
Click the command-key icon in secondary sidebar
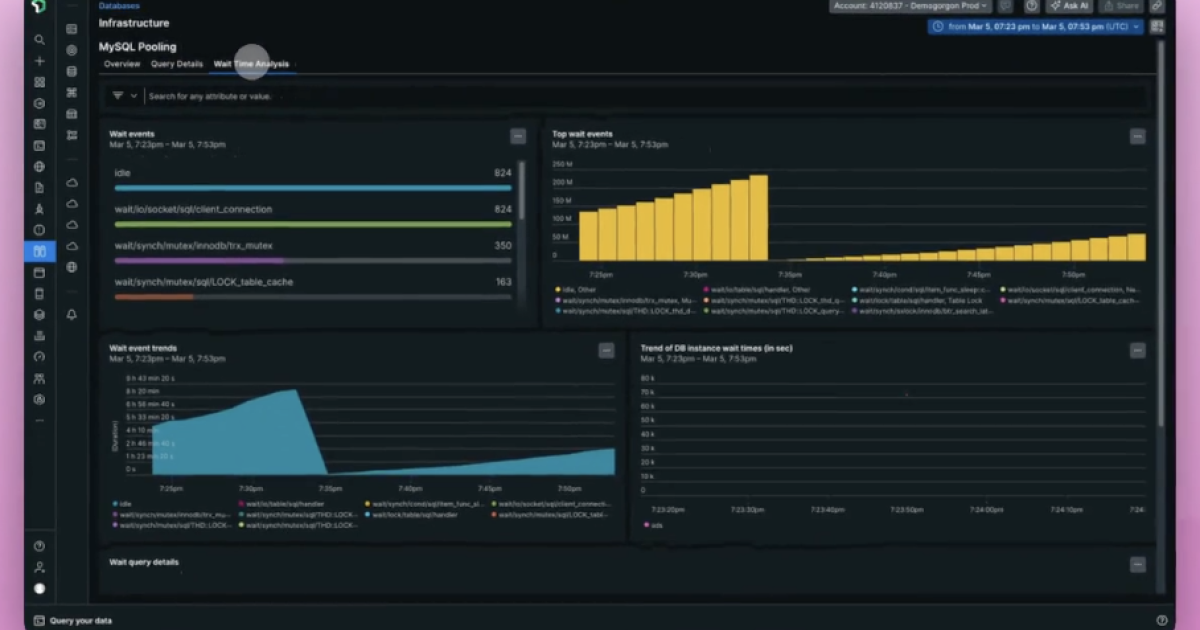(x=72, y=92)
